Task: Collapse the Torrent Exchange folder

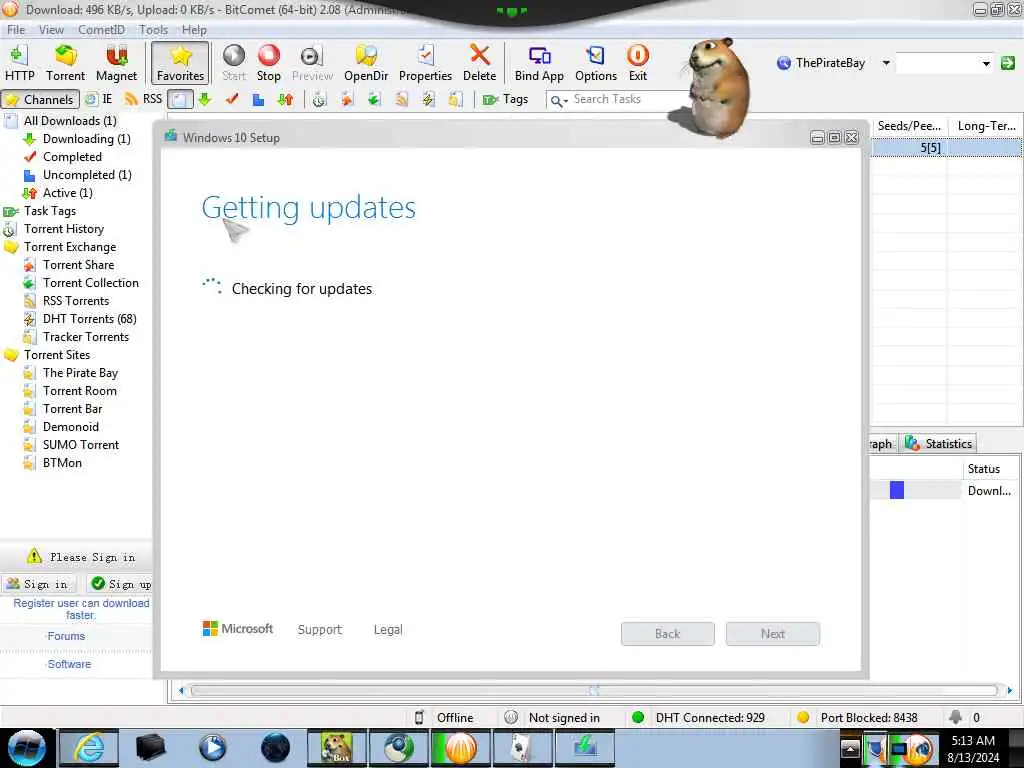Action: pos(70,247)
